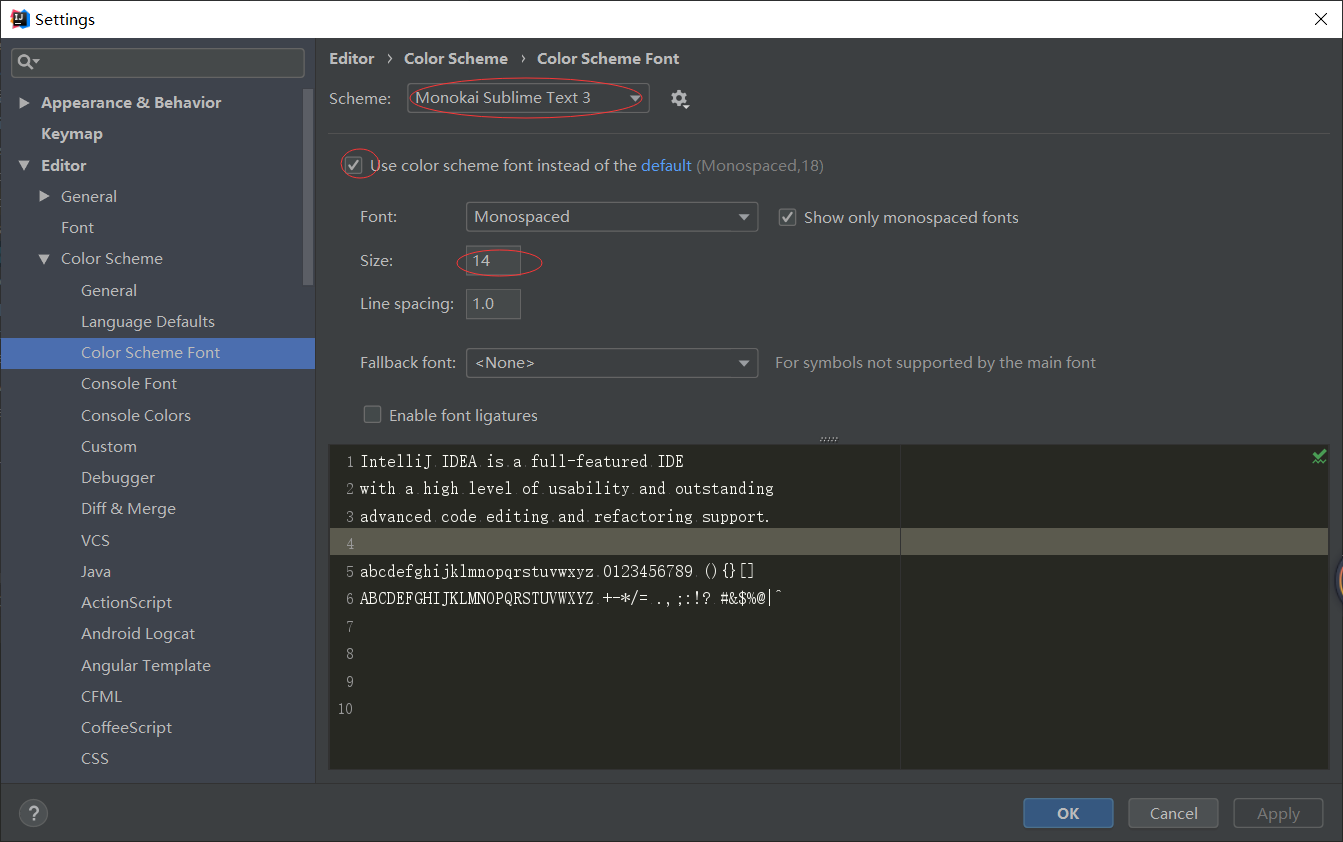Select Custom under Color Scheme
This screenshot has height=842, width=1343.
point(109,446)
